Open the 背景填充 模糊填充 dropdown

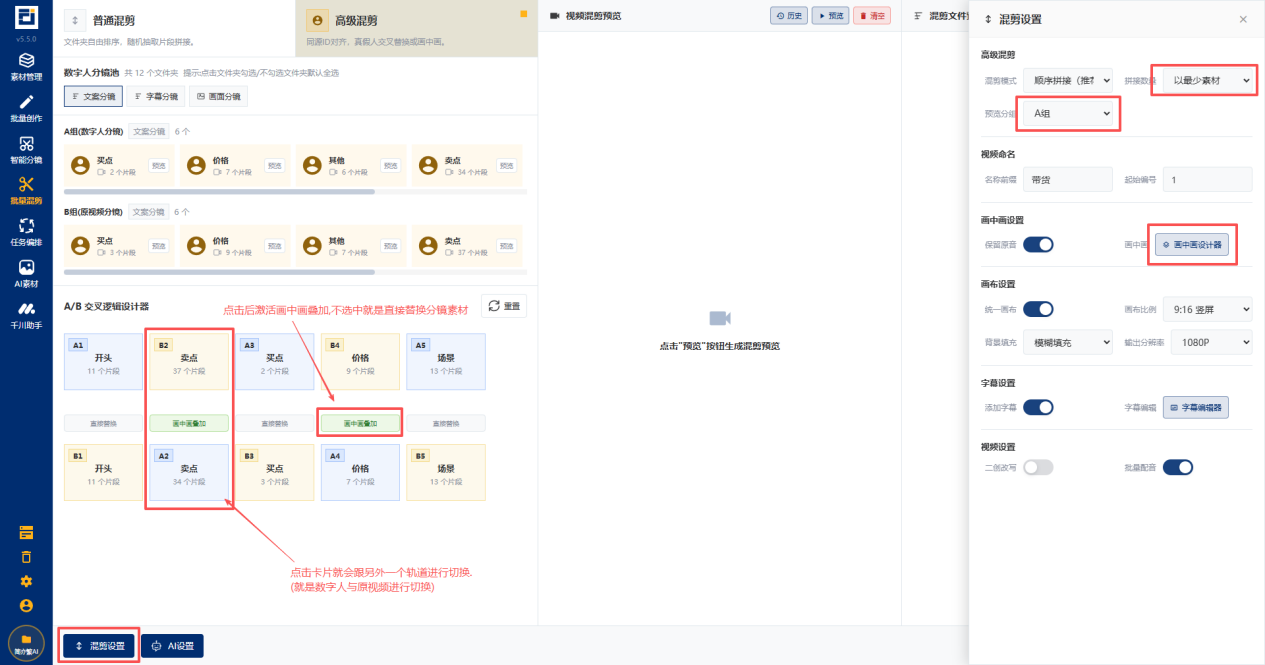pyautogui.click(x=1068, y=342)
